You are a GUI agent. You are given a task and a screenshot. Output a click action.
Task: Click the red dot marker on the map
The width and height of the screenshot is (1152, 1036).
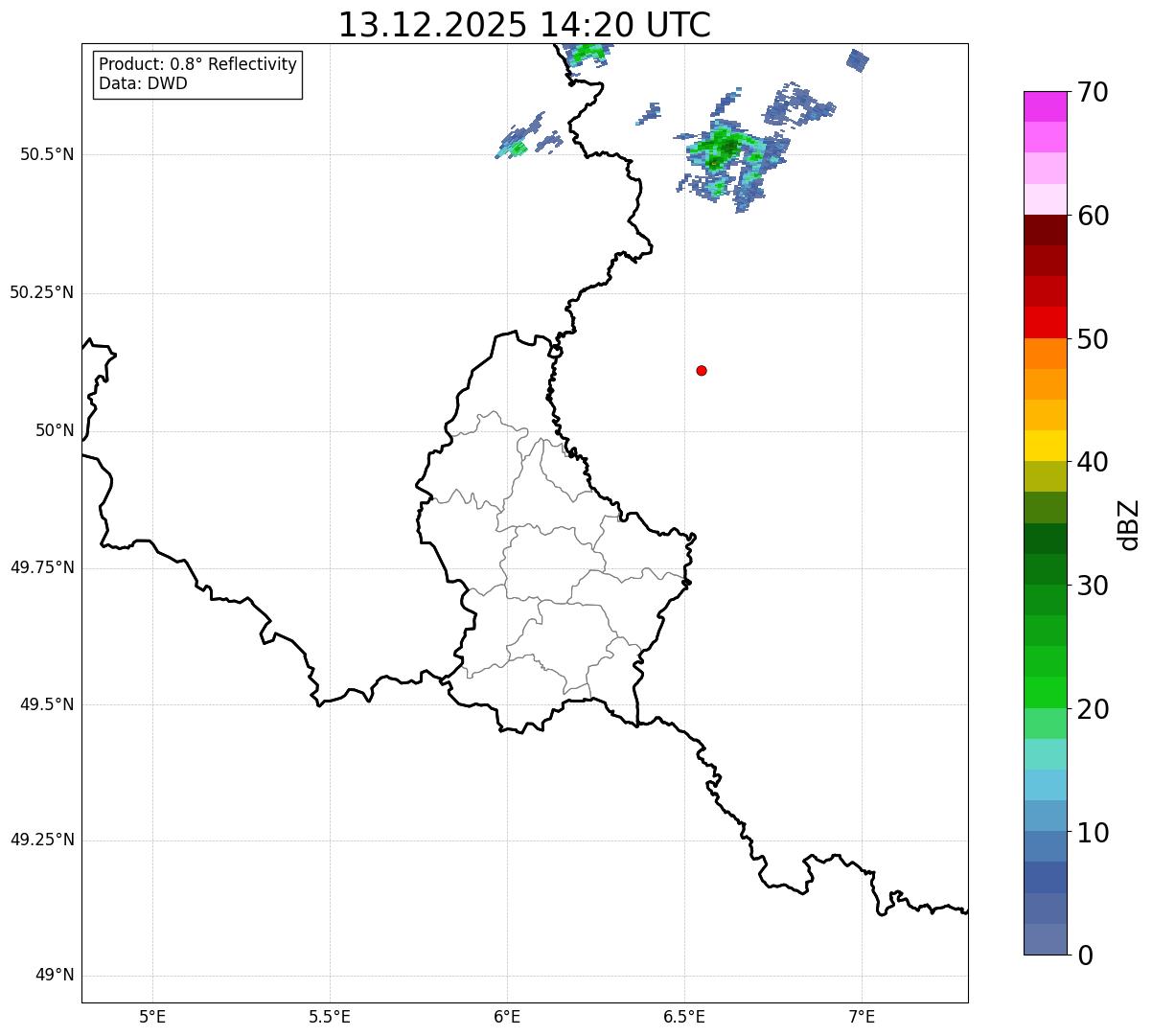tap(702, 370)
